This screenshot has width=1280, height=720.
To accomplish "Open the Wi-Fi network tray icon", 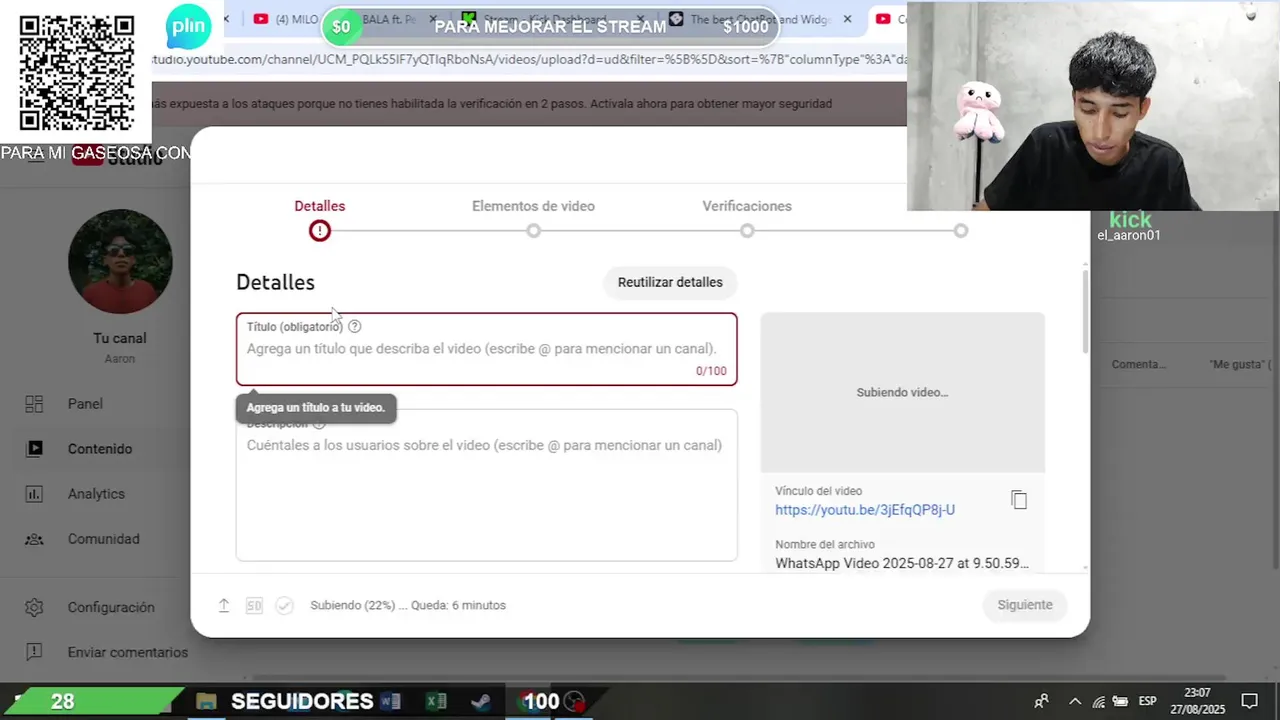I will pos(1099,701).
